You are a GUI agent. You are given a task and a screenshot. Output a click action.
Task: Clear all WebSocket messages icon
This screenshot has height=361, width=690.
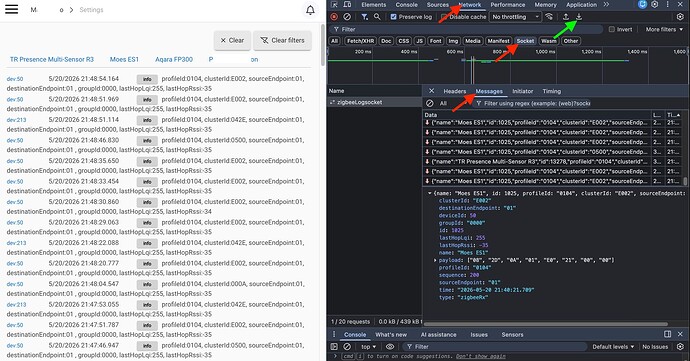[x=429, y=103]
